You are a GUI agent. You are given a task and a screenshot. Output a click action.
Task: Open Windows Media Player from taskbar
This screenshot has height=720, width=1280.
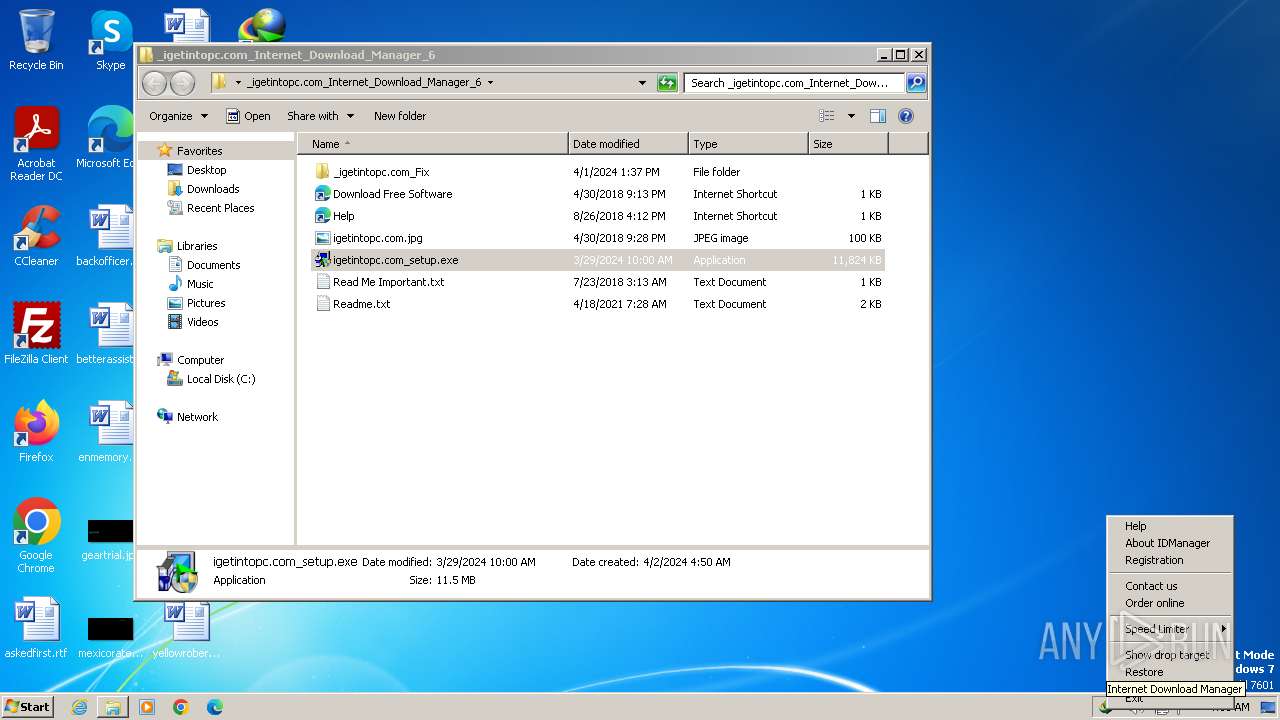147,707
